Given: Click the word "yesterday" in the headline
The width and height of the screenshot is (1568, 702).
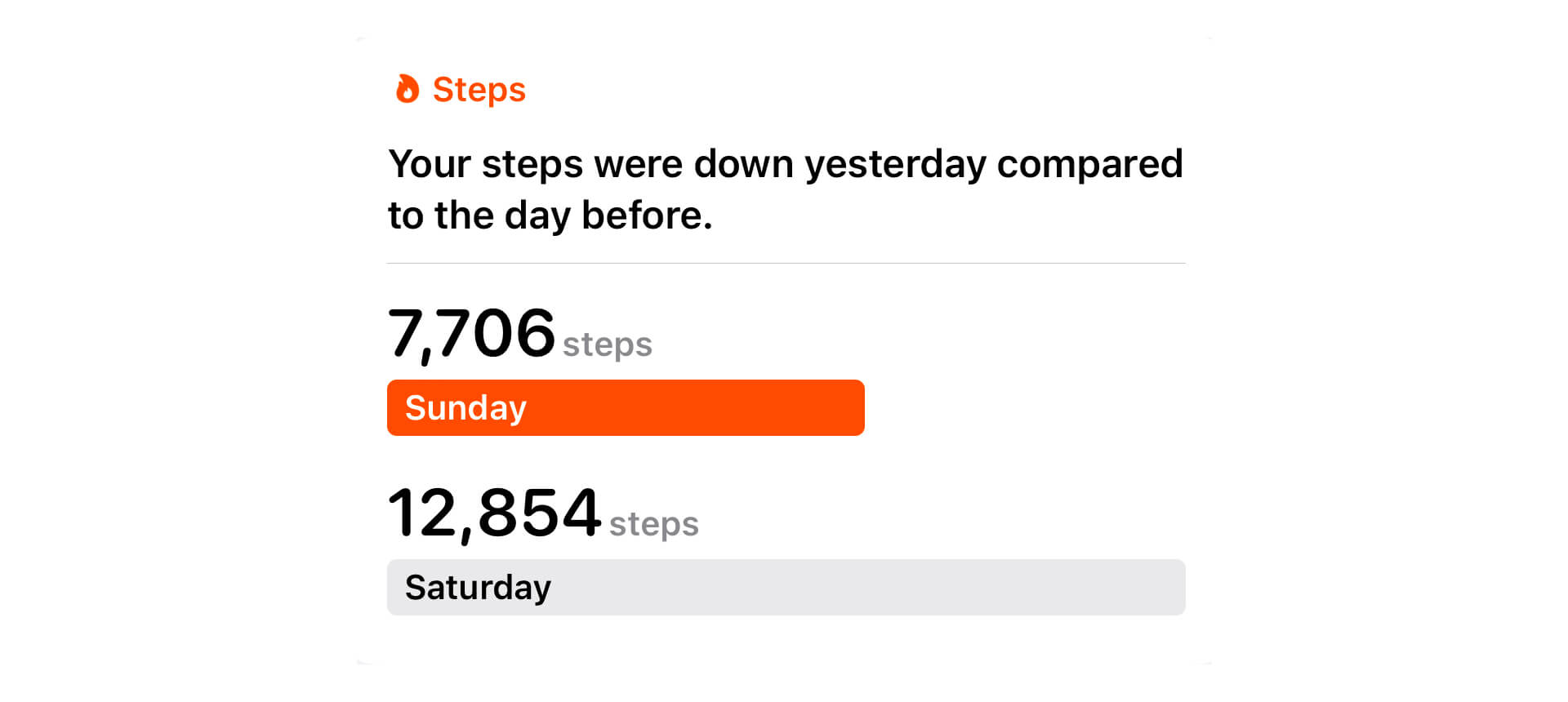Looking at the screenshot, I should tap(895, 165).
